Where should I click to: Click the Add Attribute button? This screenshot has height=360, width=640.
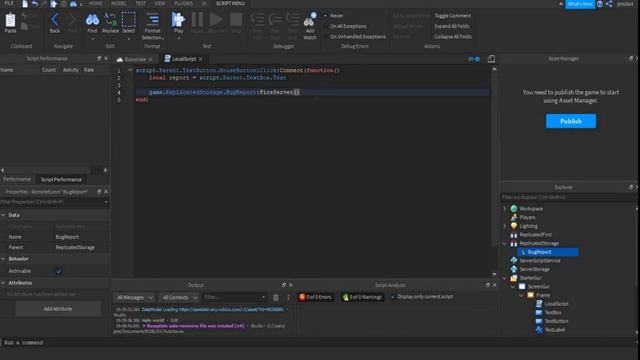point(58,309)
